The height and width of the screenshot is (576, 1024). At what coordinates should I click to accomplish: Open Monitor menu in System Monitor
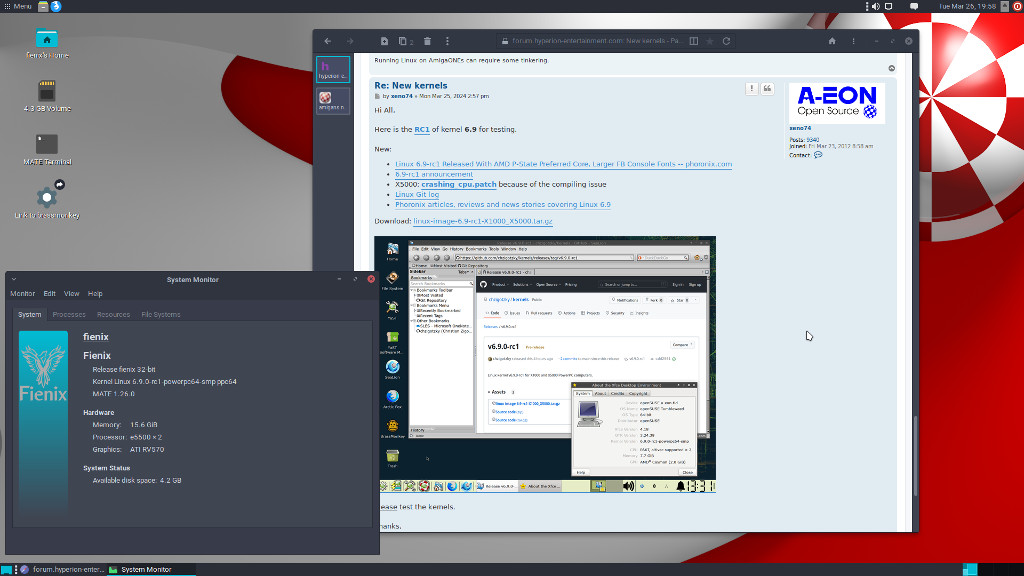point(23,294)
